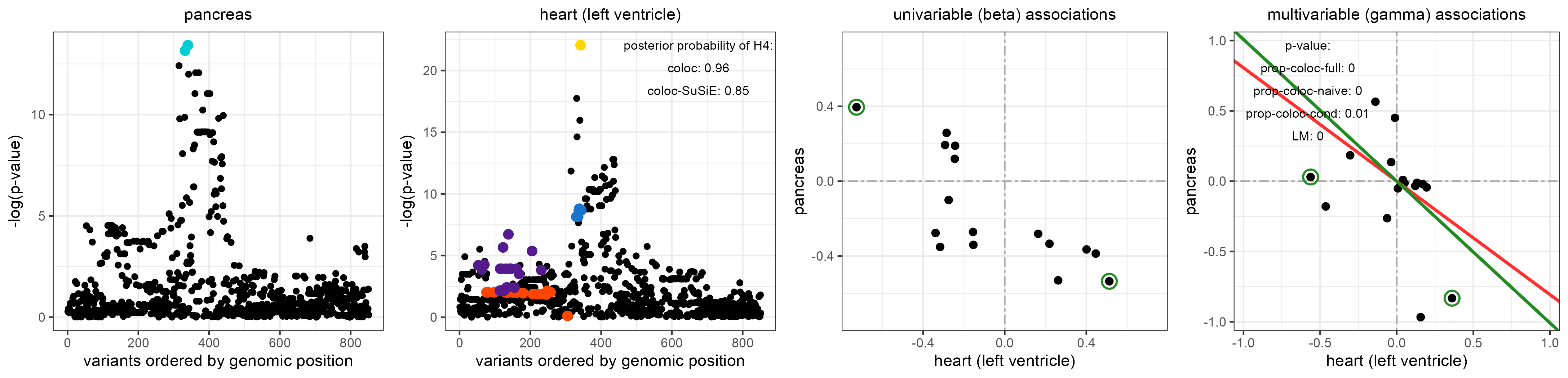The width and height of the screenshot is (1568, 378).
Task: Select the "heart (left ventricle)" plot title
Action: coord(610,15)
